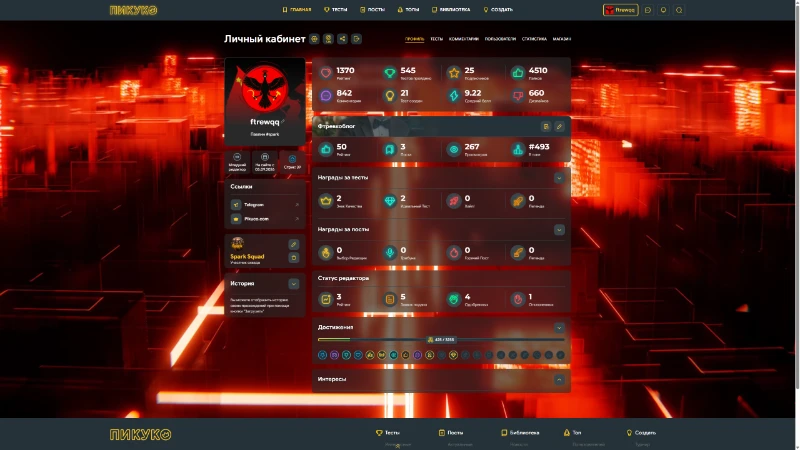Click the diamond icon in test awards
800x450 pixels.
pos(390,201)
